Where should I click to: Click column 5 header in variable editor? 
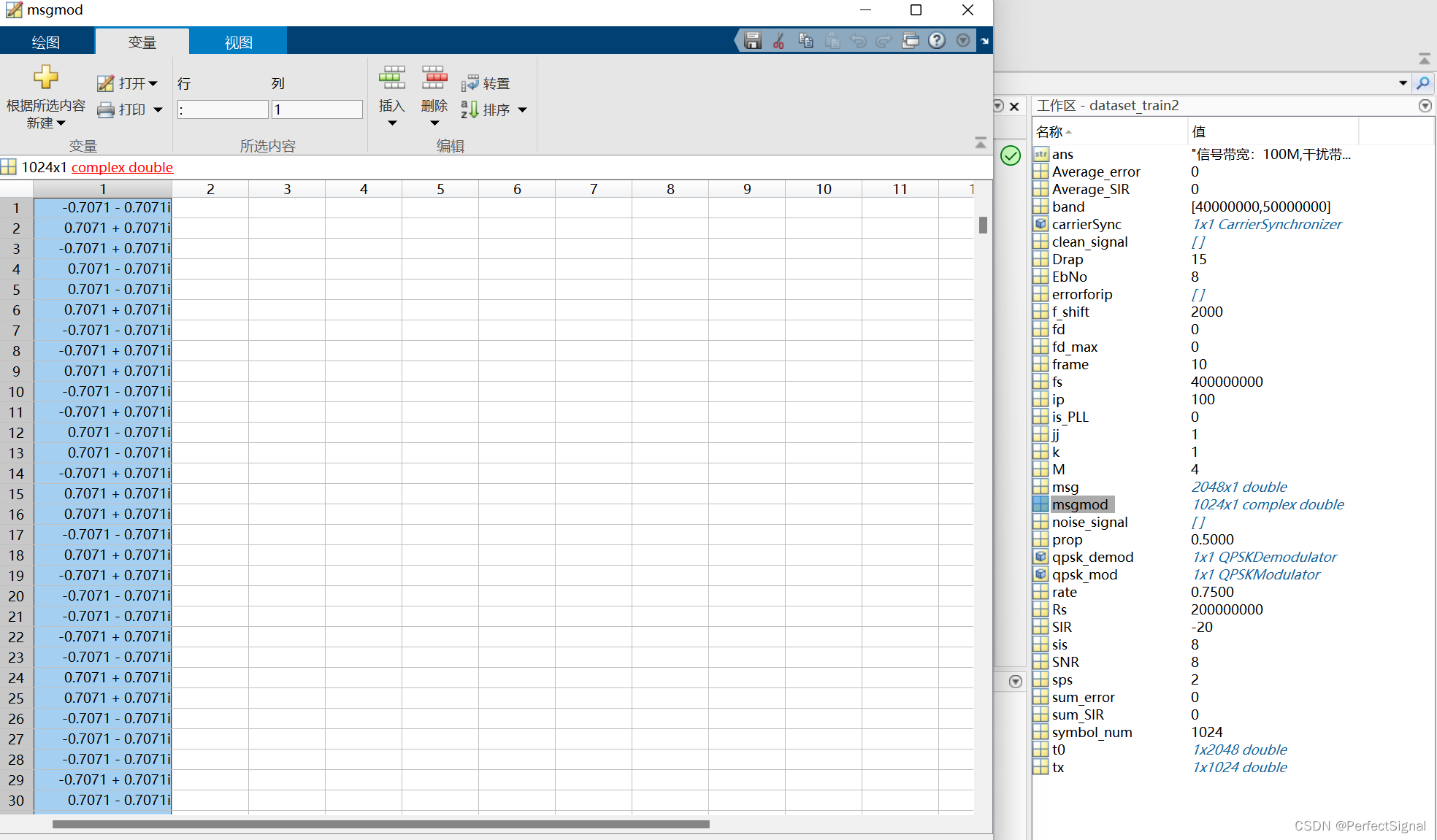coord(440,189)
